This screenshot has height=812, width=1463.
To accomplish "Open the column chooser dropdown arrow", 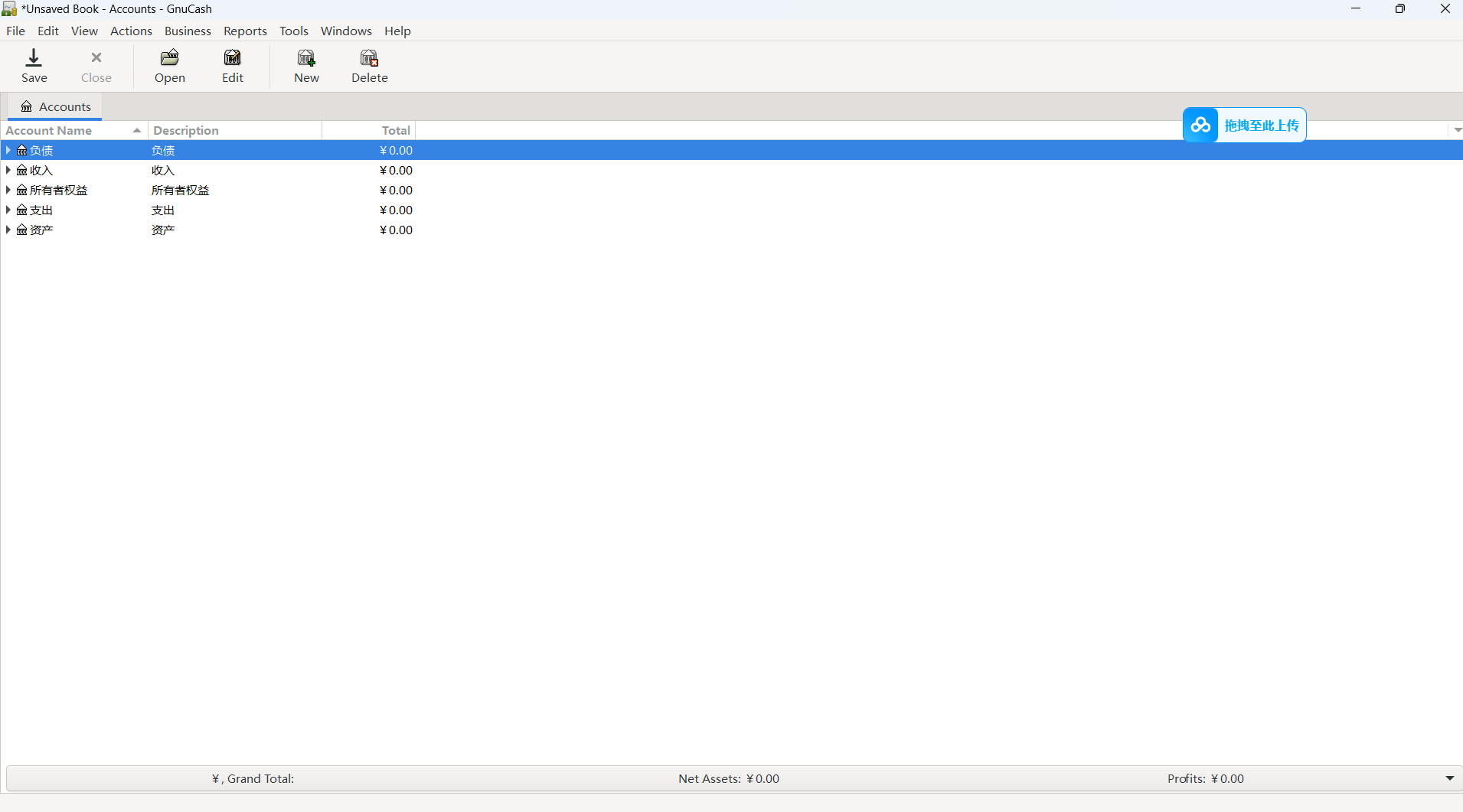I will click(x=1457, y=130).
